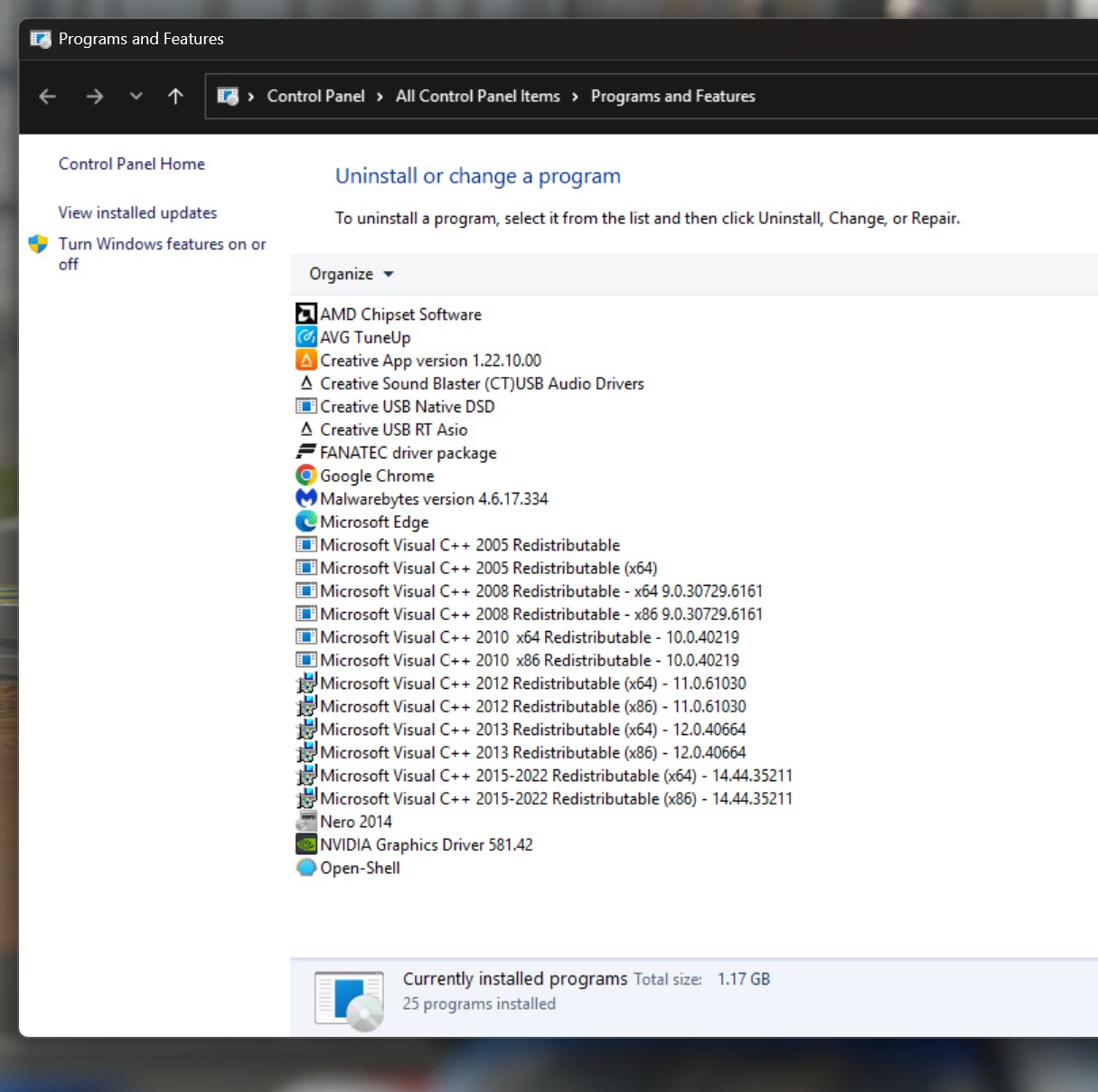
Task: Open the Control Panel breadcrumb
Action: click(315, 96)
